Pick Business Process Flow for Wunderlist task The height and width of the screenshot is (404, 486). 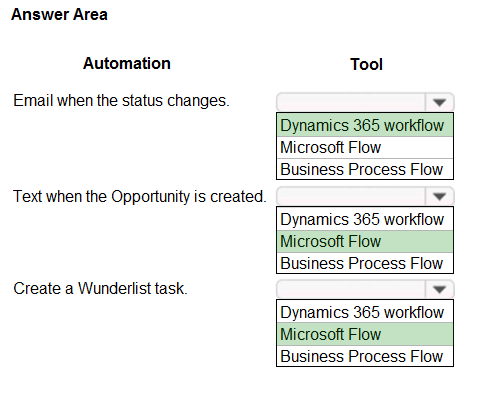click(365, 356)
